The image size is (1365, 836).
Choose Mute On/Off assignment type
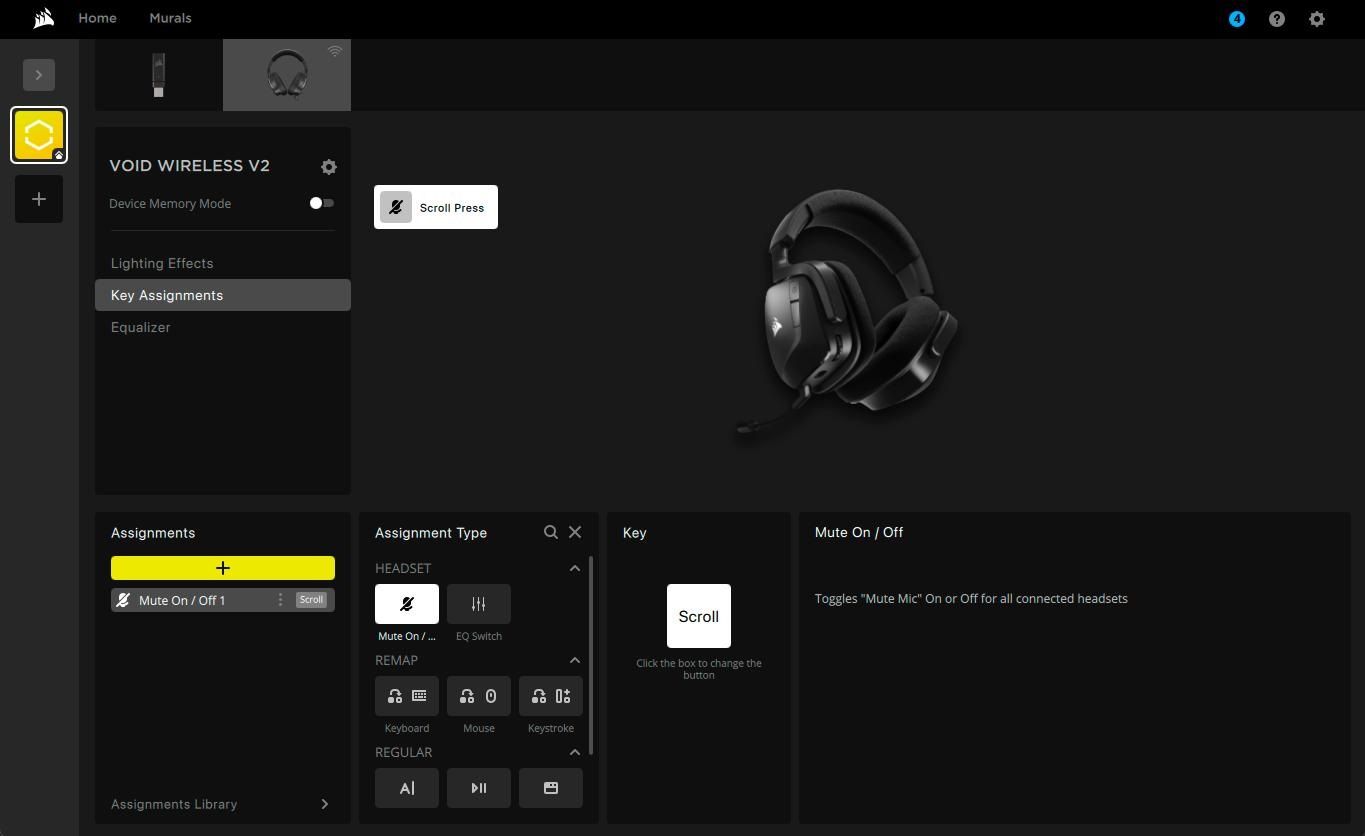click(407, 604)
